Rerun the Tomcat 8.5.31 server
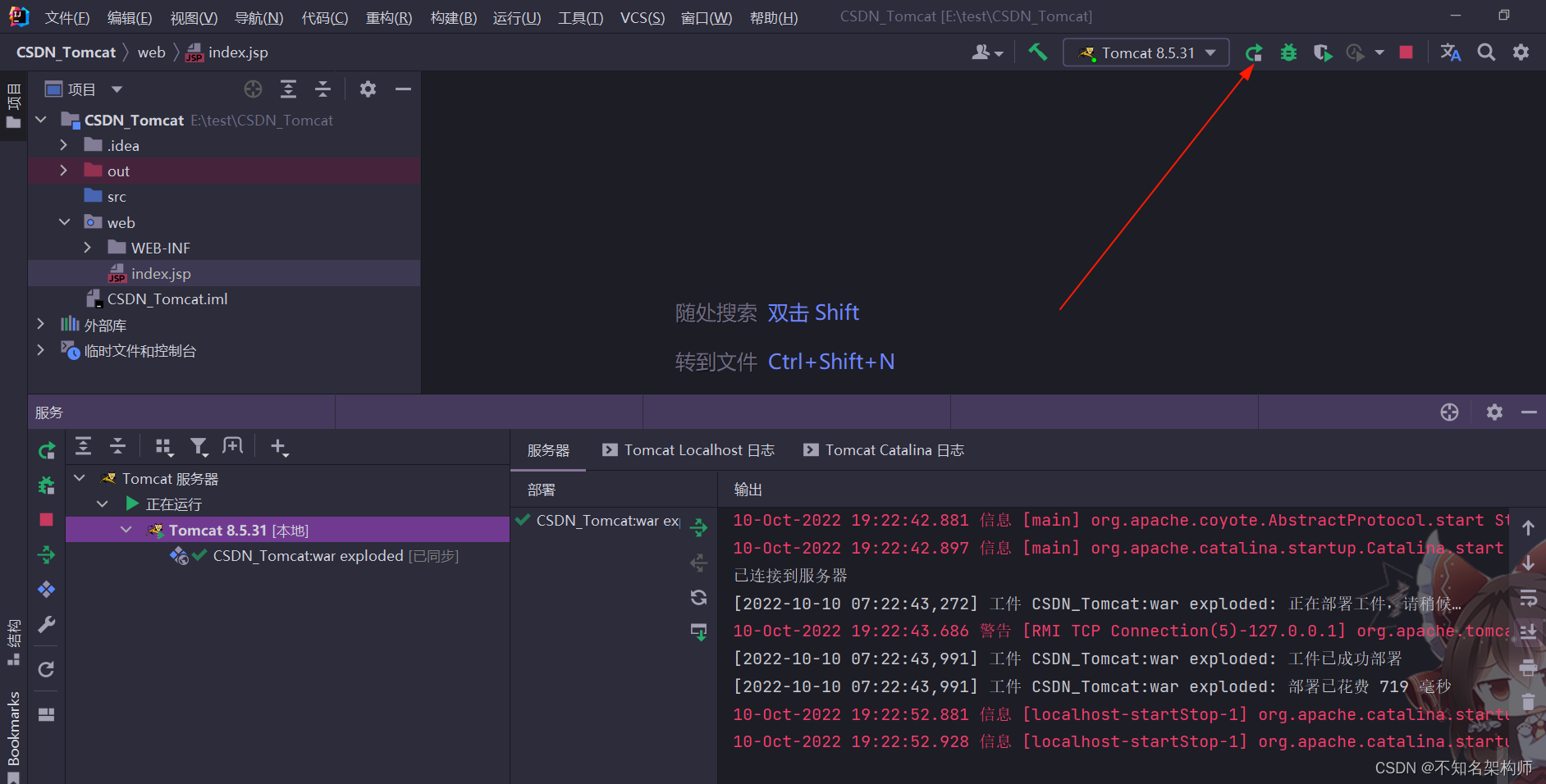The height and width of the screenshot is (784, 1546). coord(1253,52)
